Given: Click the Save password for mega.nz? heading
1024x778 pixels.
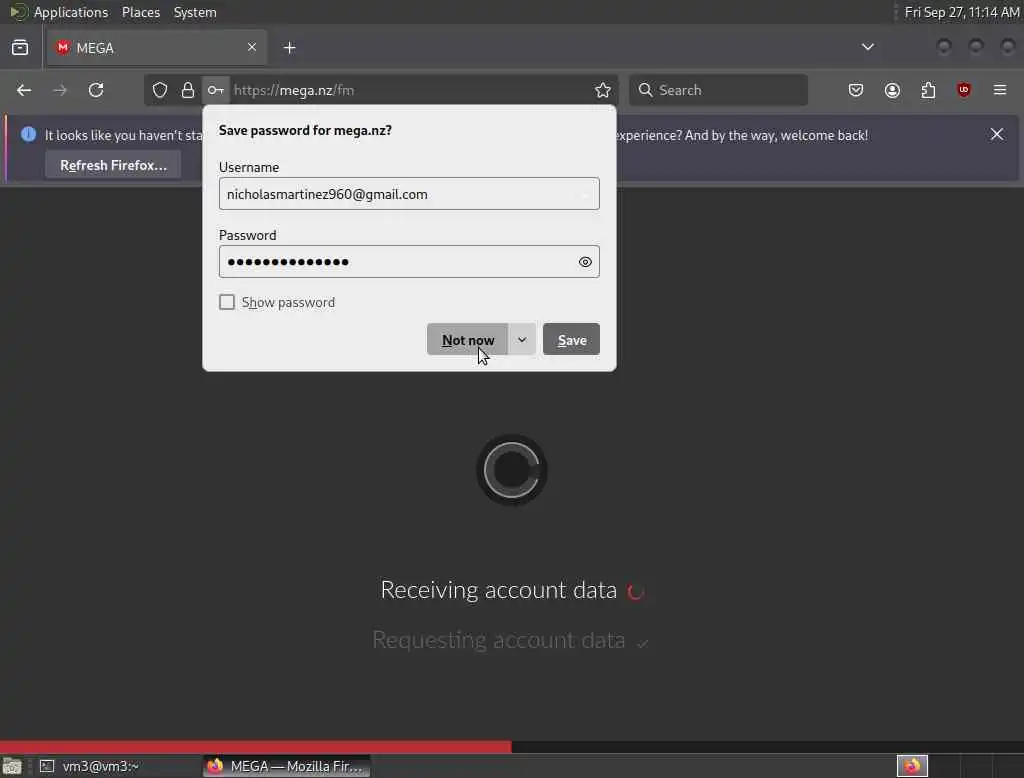Looking at the screenshot, I should [305, 130].
